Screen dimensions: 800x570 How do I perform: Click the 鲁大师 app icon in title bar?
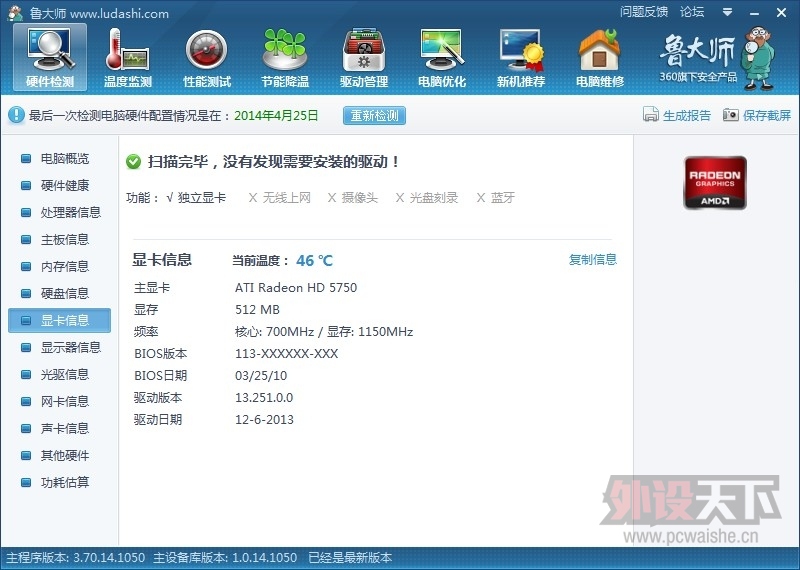click(x=15, y=13)
